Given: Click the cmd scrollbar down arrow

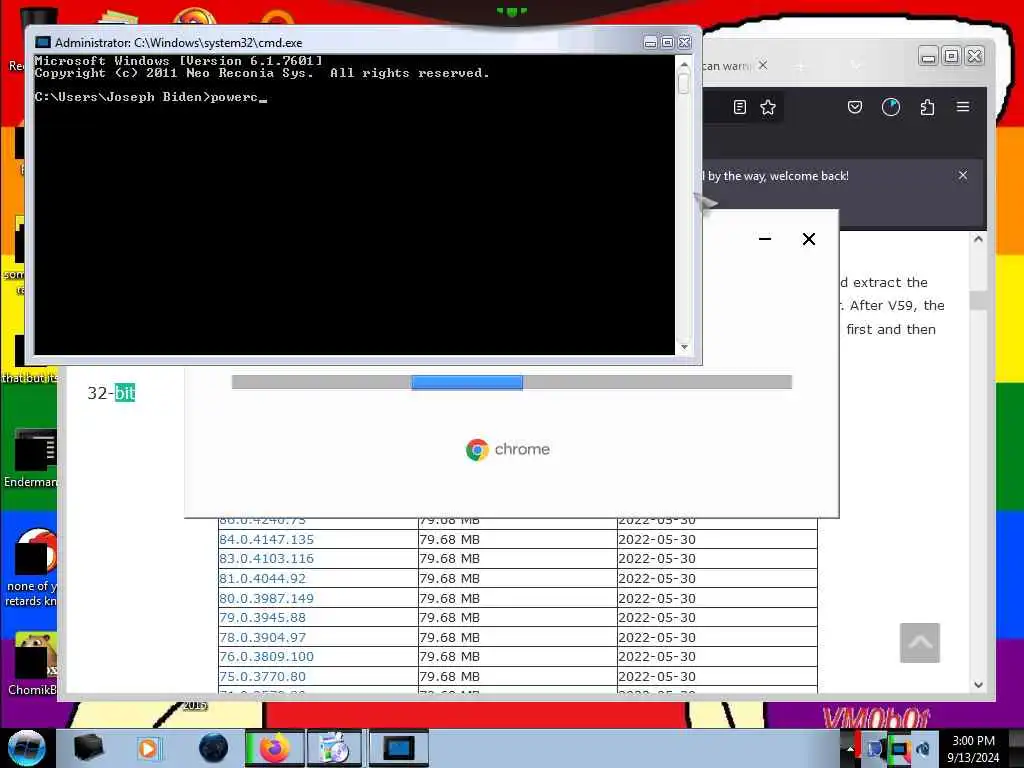Looking at the screenshot, I should (x=684, y=347).
